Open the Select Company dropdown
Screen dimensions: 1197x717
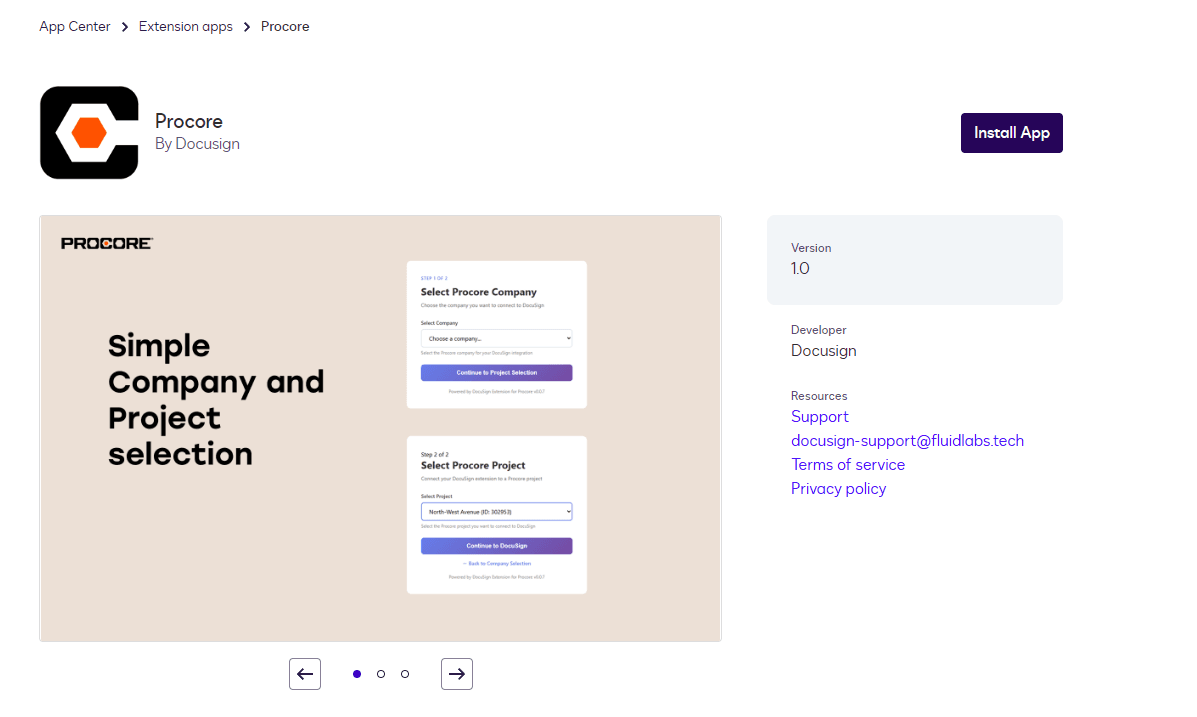(496, 339)
